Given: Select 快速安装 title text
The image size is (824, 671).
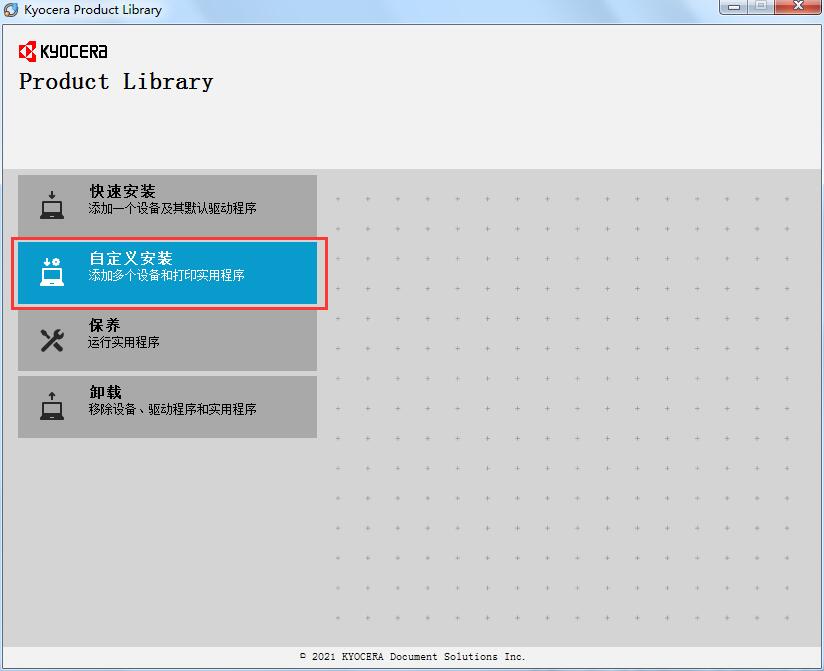Looking at the screenshot, I should pyautogui.click(x=122, y=191).
